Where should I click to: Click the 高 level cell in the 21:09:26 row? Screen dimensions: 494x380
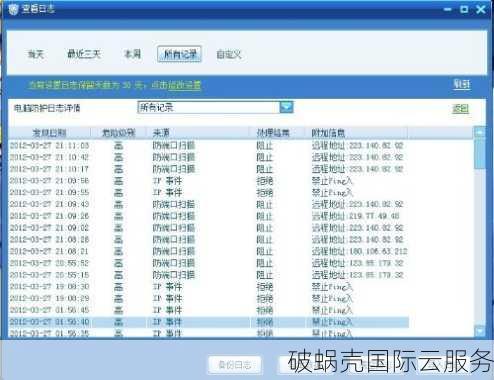(x=118, y=216)
